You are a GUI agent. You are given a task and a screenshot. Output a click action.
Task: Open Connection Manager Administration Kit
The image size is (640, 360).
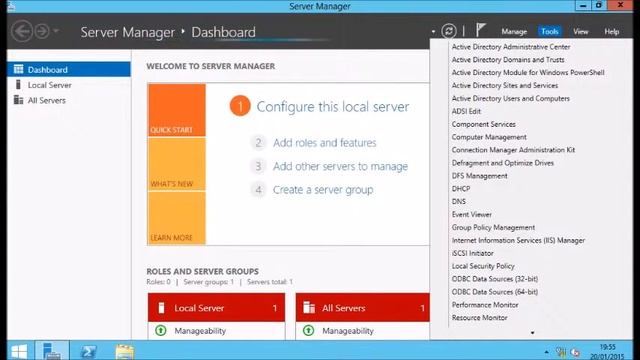coord(513,150)
